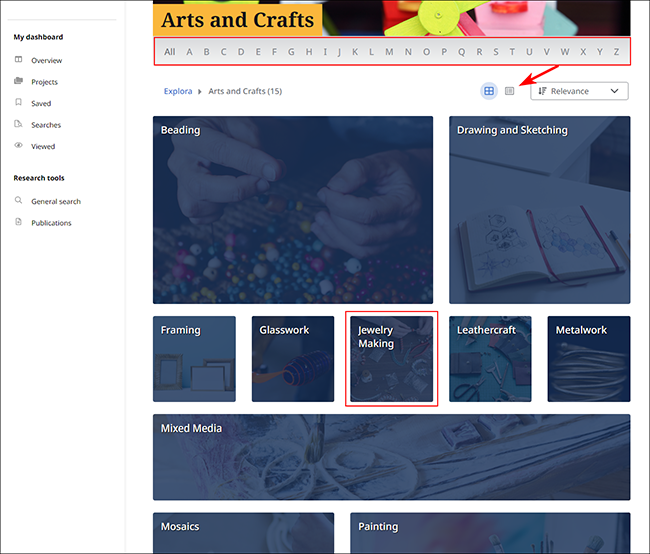Filter topics by letter N
This screenshot has width=650, height=554.
click(408, 52)
